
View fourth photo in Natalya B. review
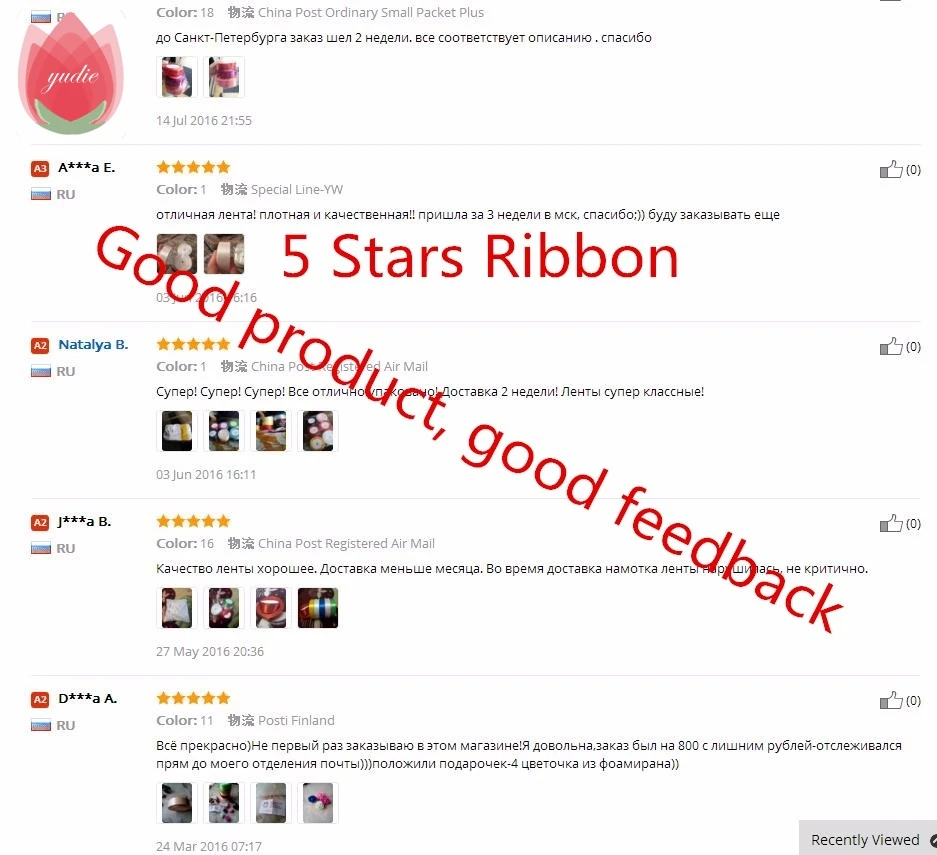[x=318, y=431]
